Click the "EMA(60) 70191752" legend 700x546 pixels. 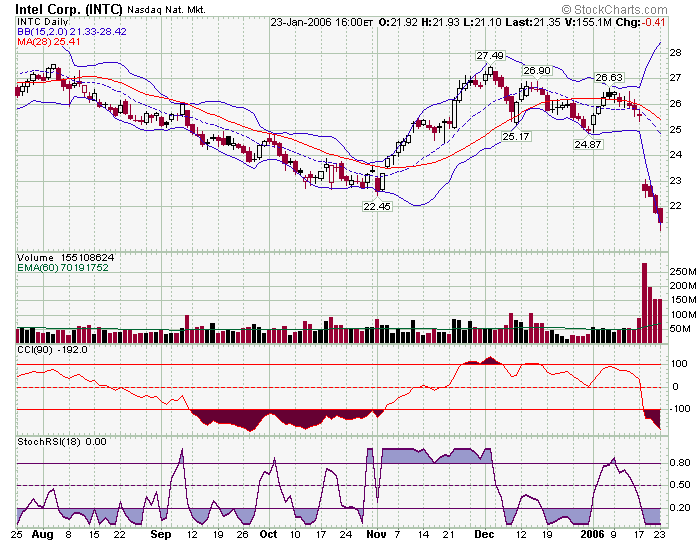(x=62, y=267)
